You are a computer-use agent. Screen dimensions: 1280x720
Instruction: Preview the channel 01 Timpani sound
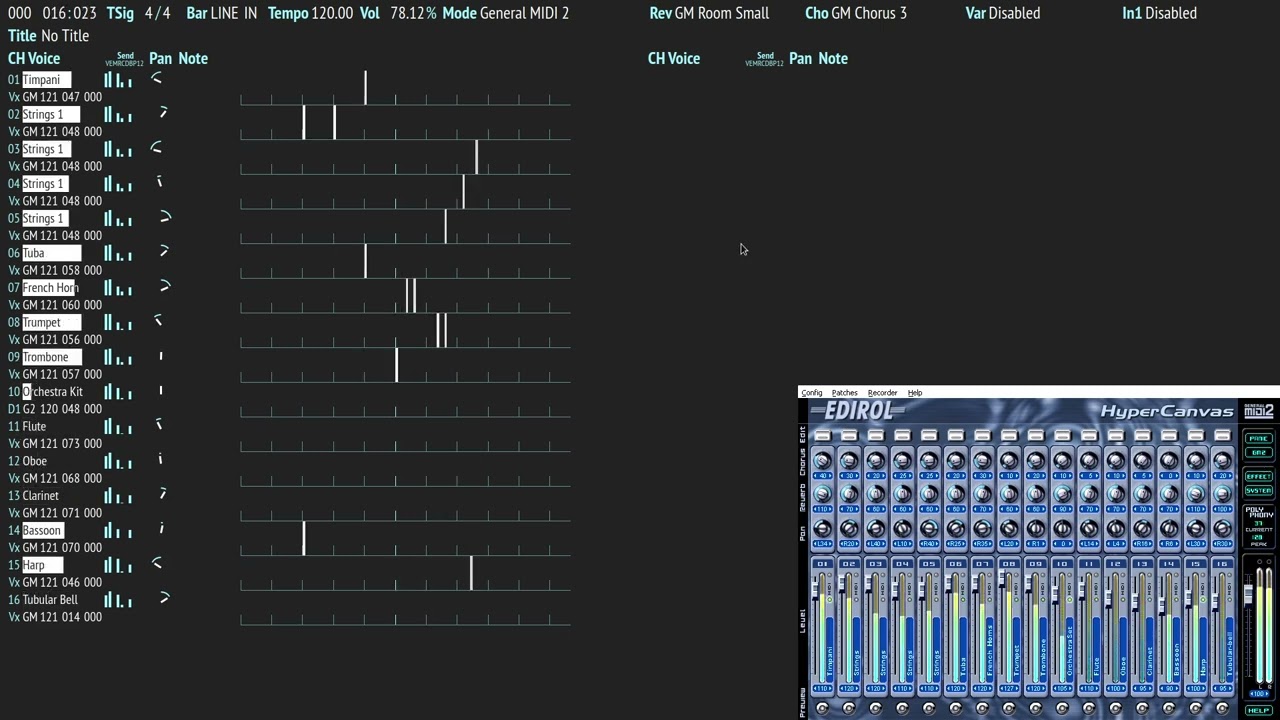click(x=823, y=708)
